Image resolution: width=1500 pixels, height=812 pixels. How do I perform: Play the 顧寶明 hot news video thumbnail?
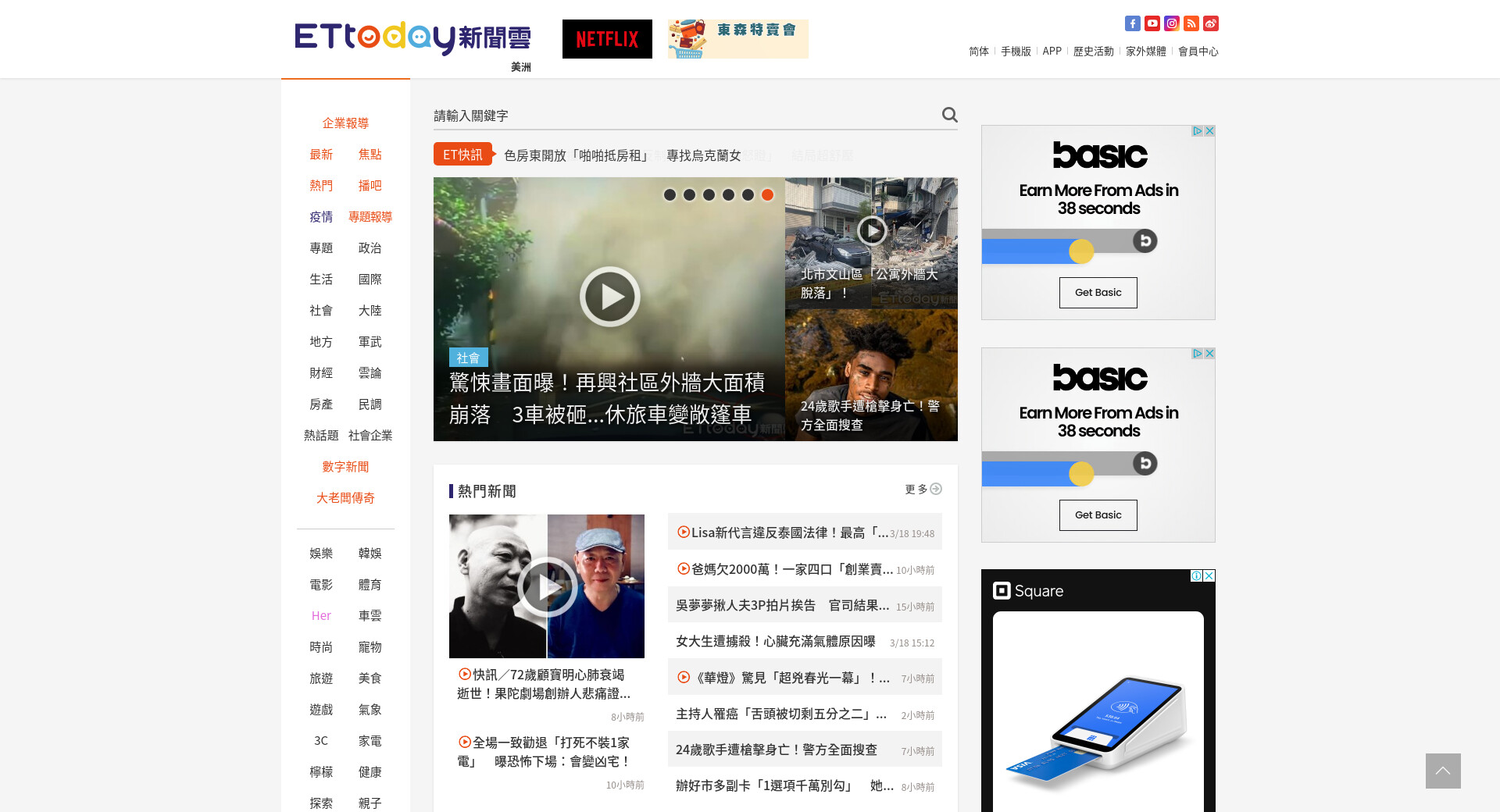547,586
